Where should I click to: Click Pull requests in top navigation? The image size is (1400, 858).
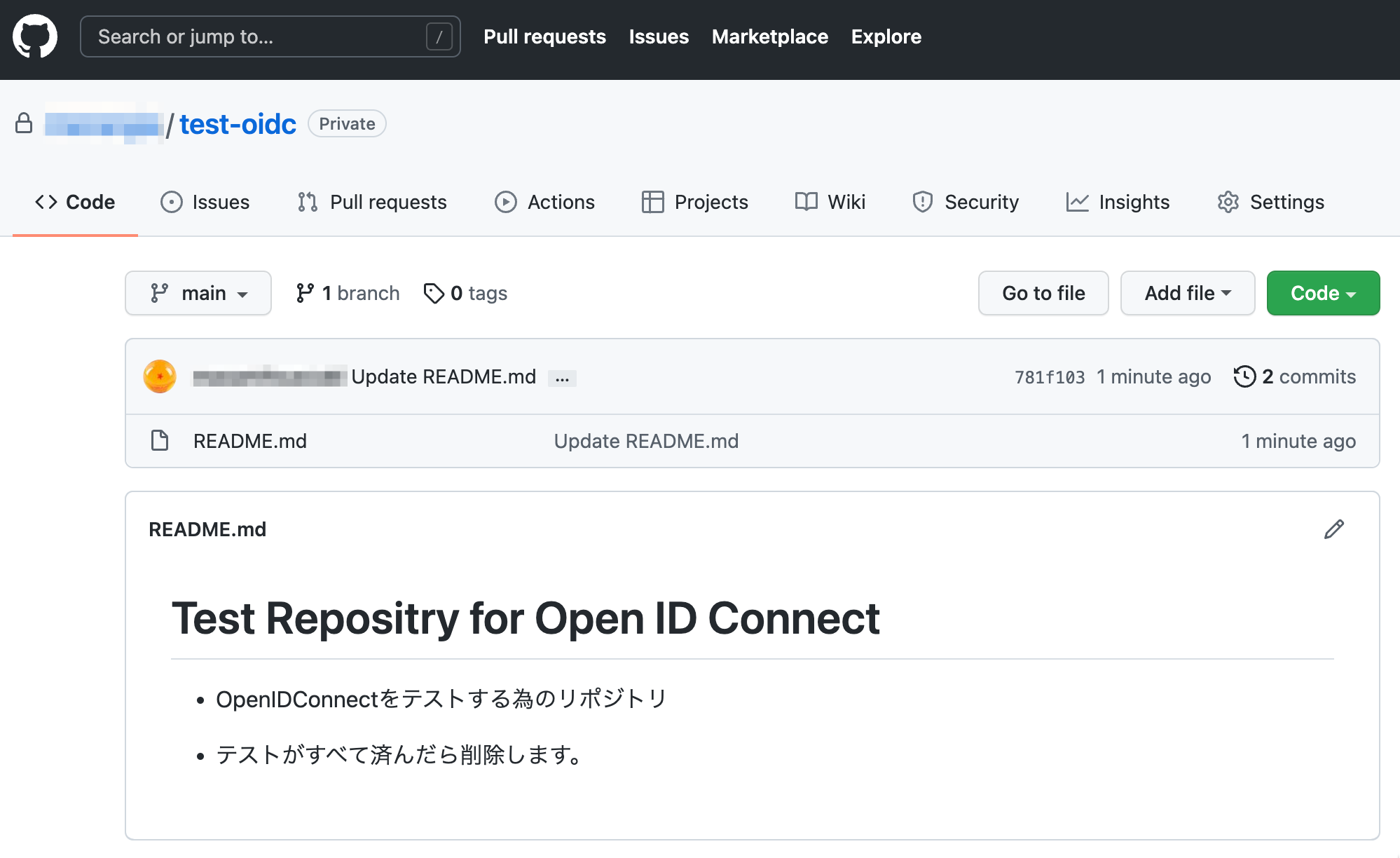[544, 36]
